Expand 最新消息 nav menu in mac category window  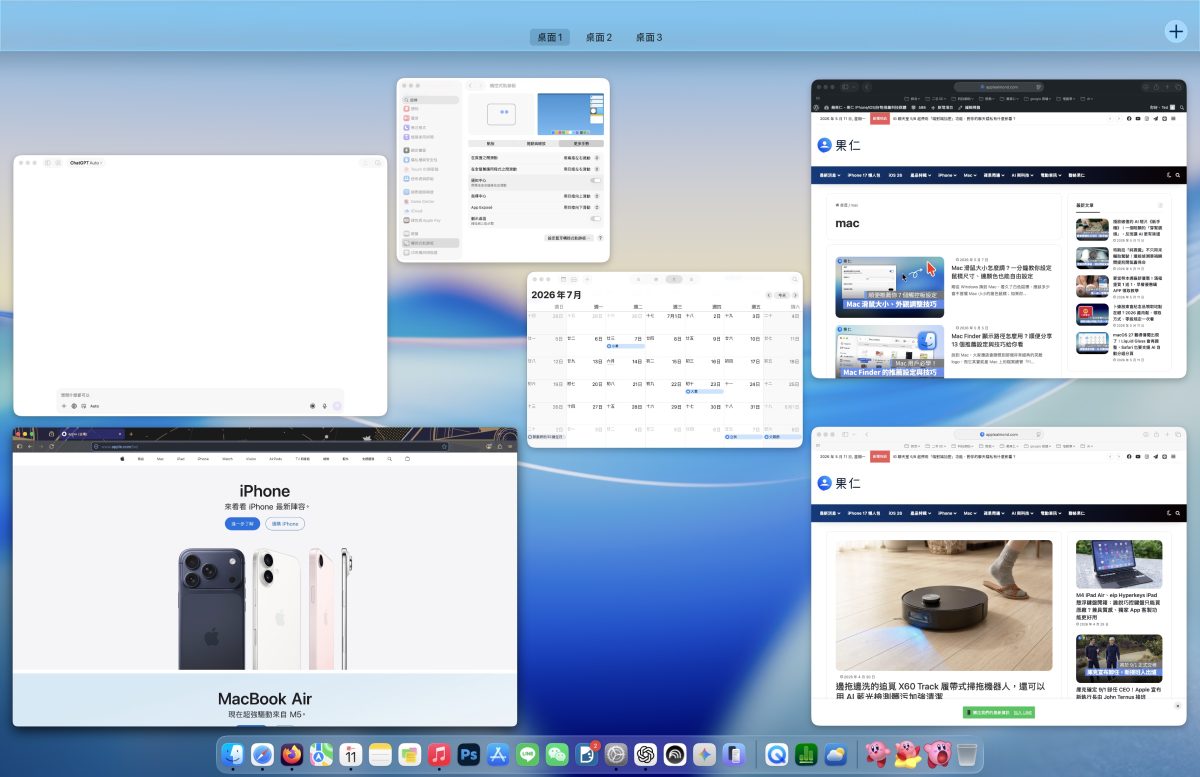[x=830, y=175]
